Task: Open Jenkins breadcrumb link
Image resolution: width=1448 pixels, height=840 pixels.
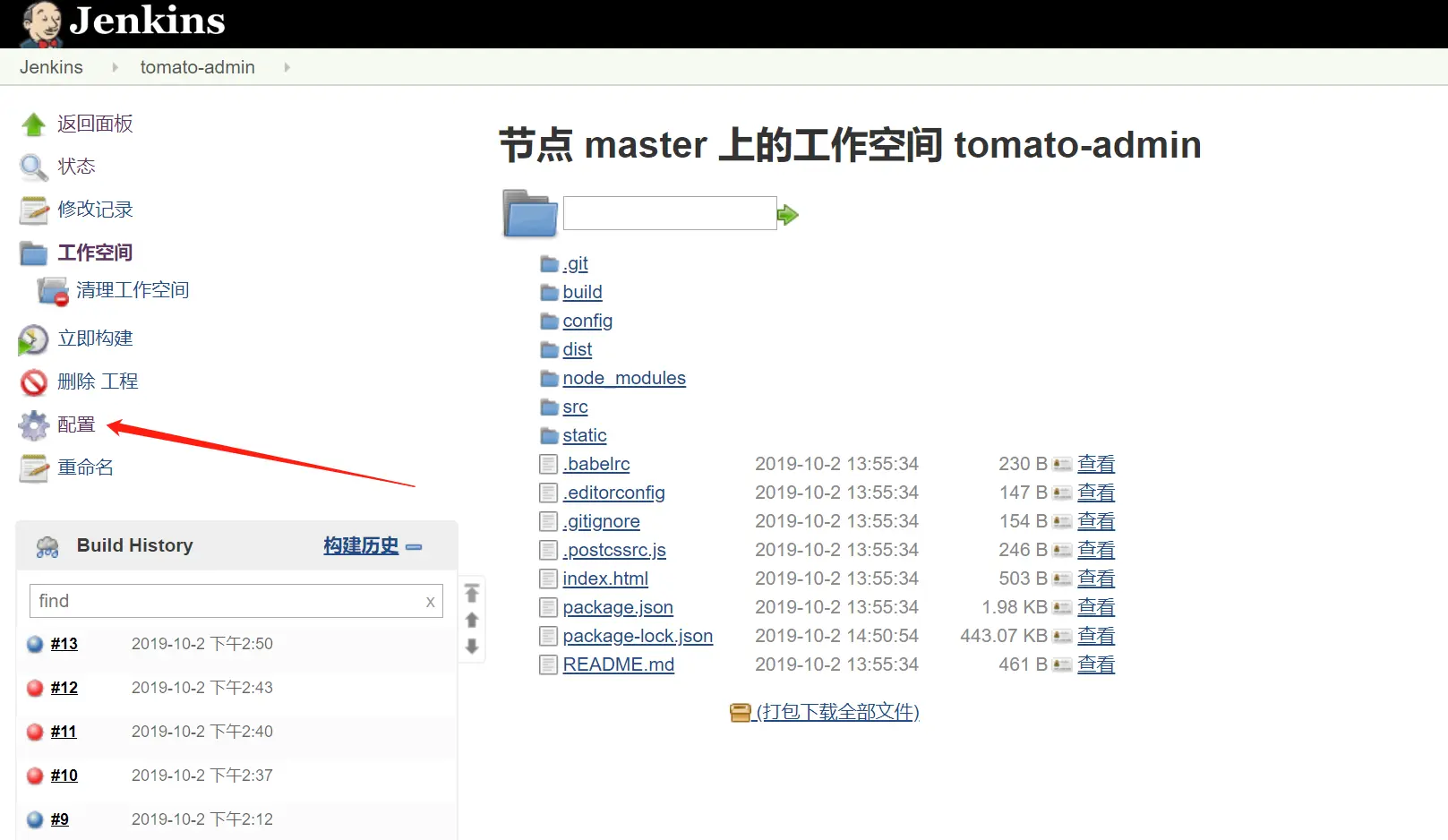Action: tap(51, 67)
